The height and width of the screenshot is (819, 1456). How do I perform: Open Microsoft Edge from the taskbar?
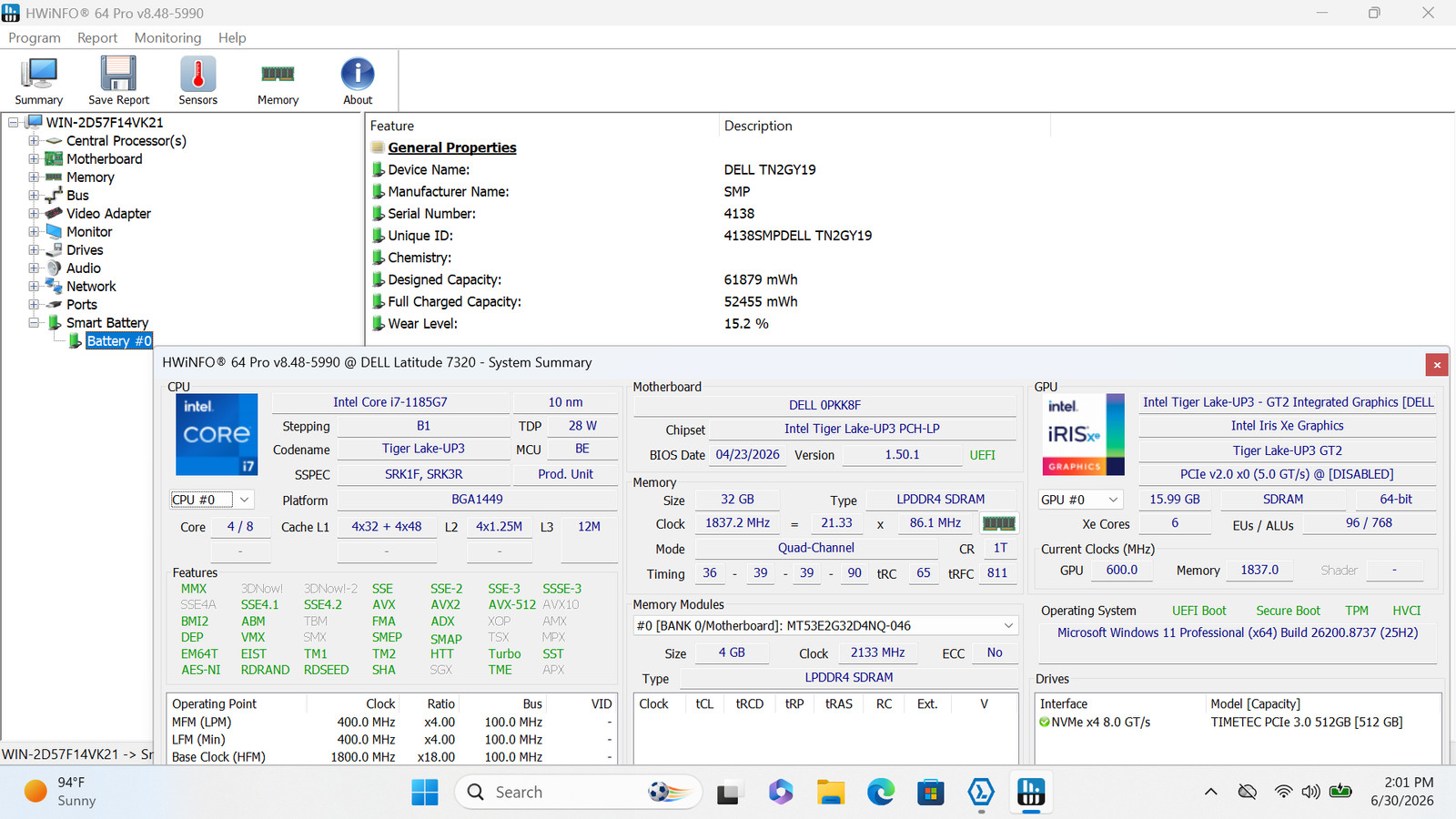click(880, 793)
